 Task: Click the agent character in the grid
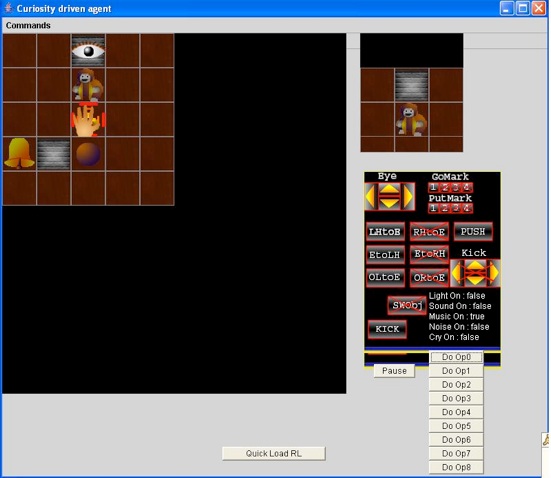coord(88,85)
